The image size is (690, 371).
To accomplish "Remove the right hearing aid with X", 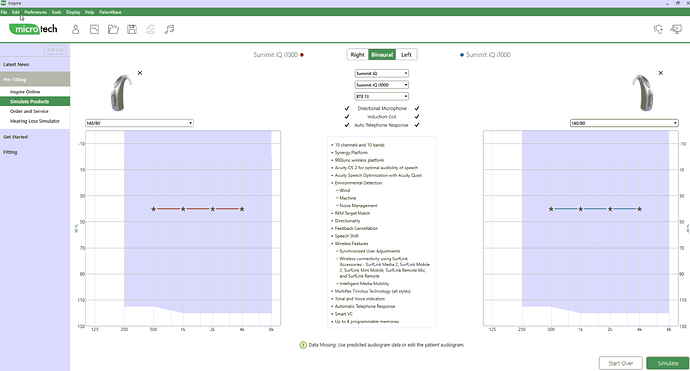I will click(x=140, y=73).
